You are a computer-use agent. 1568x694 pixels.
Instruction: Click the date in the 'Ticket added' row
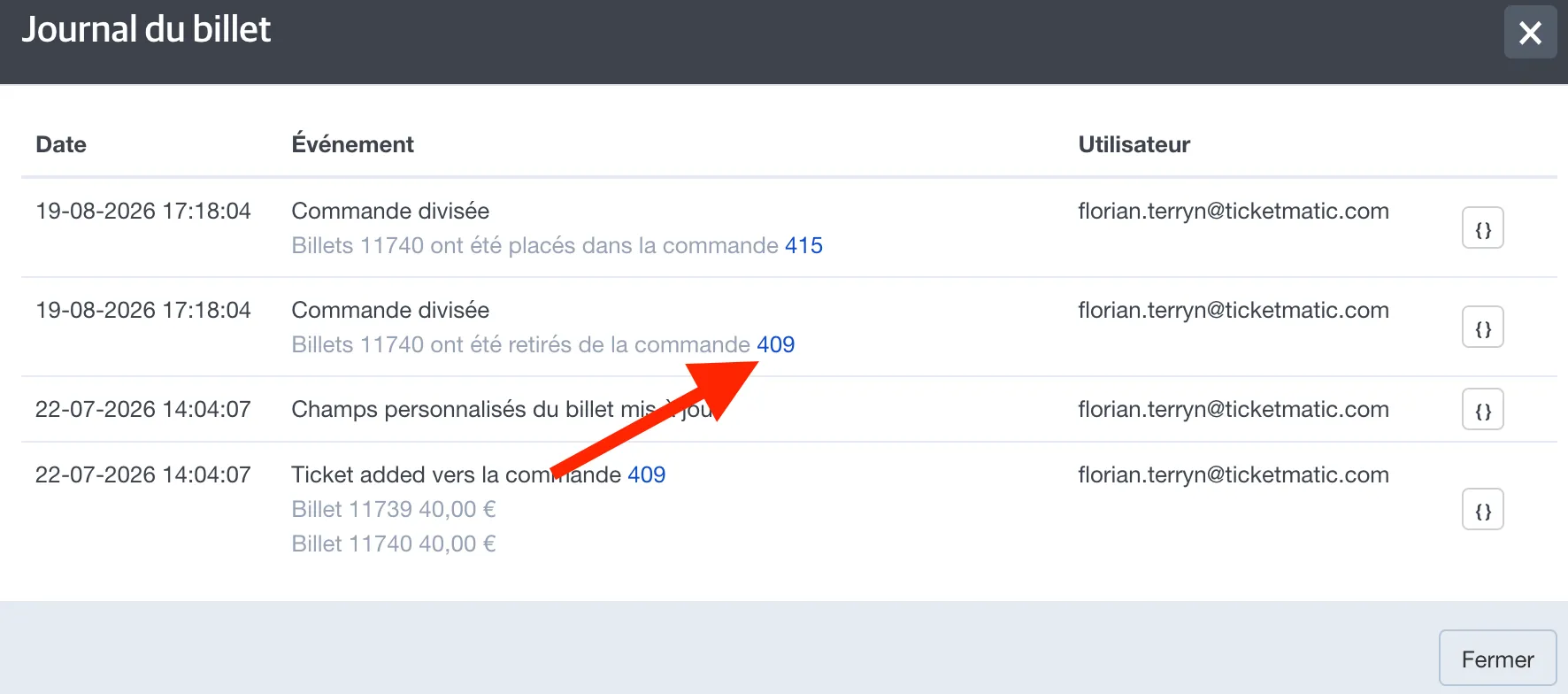click(x=143, y=474)
